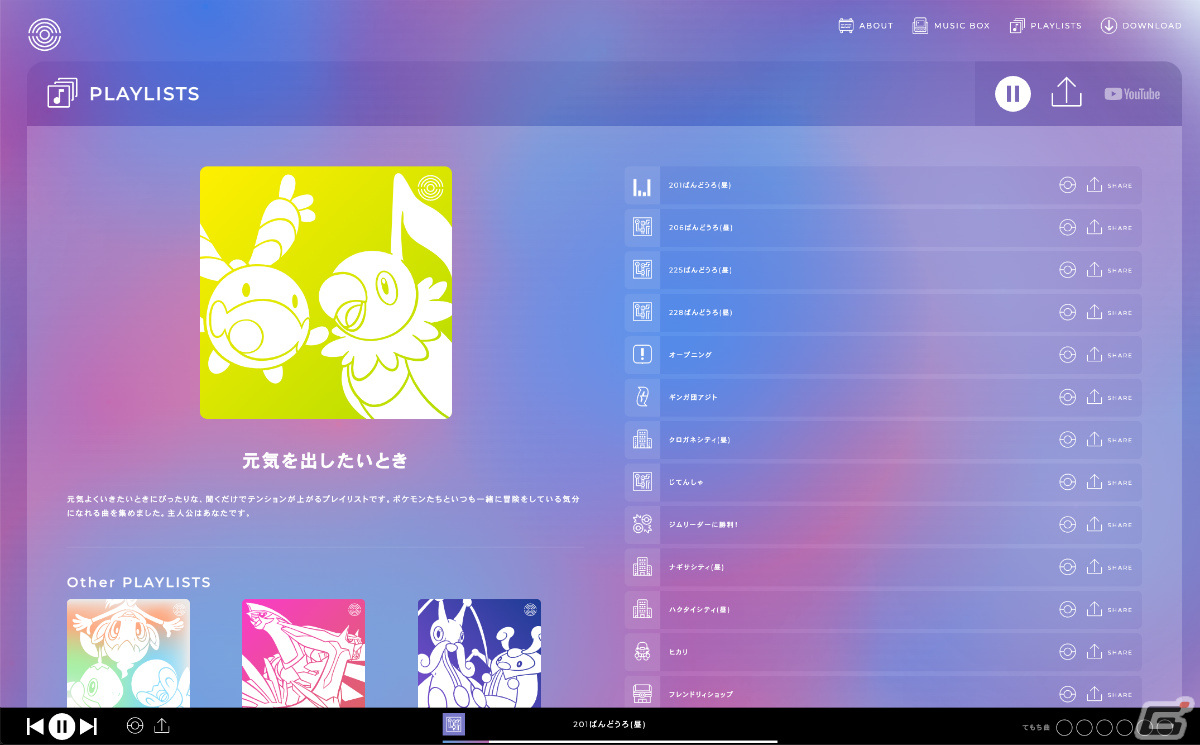Add オープニング with its Poké Ball icon
Screen dimensions: 1200x745
pos(1067,355)
